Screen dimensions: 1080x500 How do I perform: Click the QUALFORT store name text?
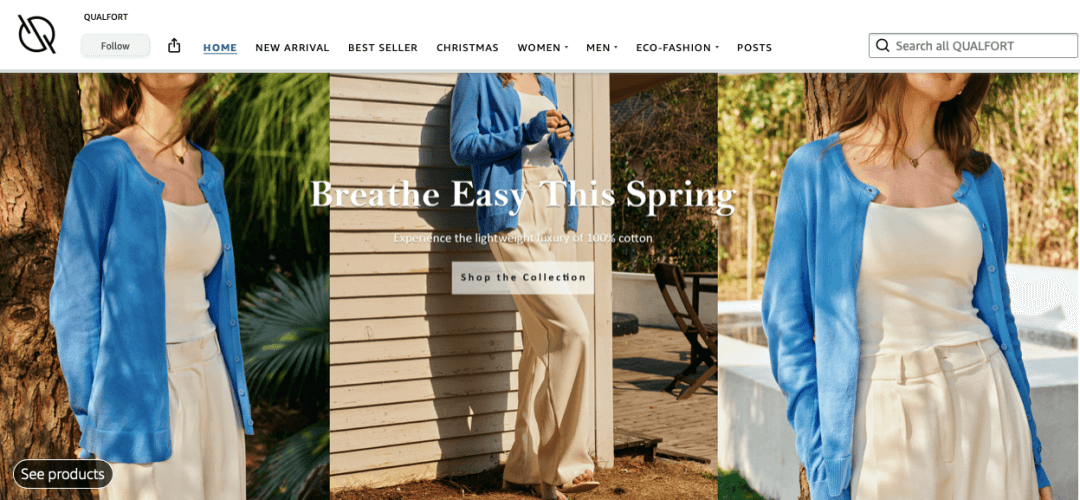pyautogui.click(x=106, y=17)
